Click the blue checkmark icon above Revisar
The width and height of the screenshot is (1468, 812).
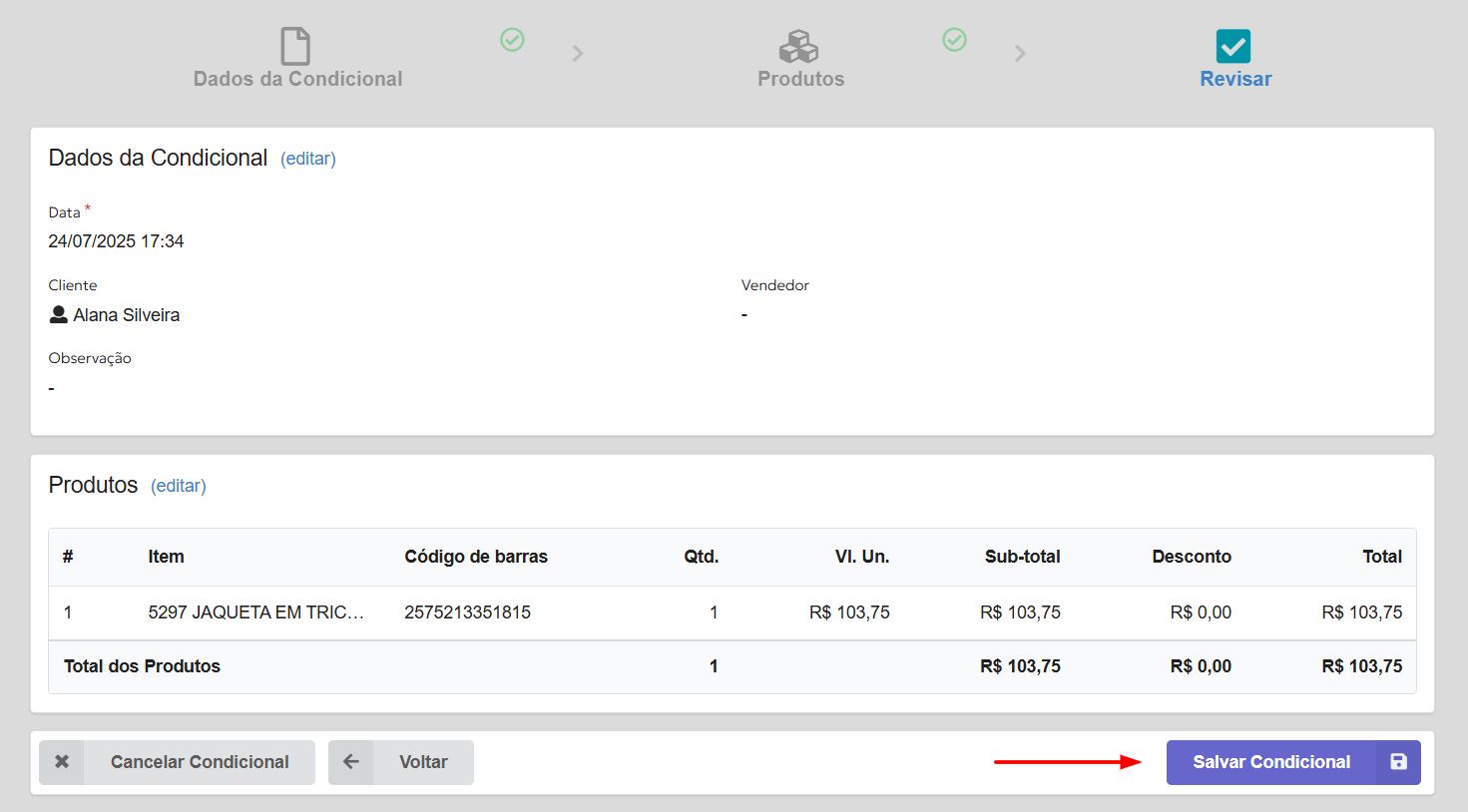(1233, 46)
